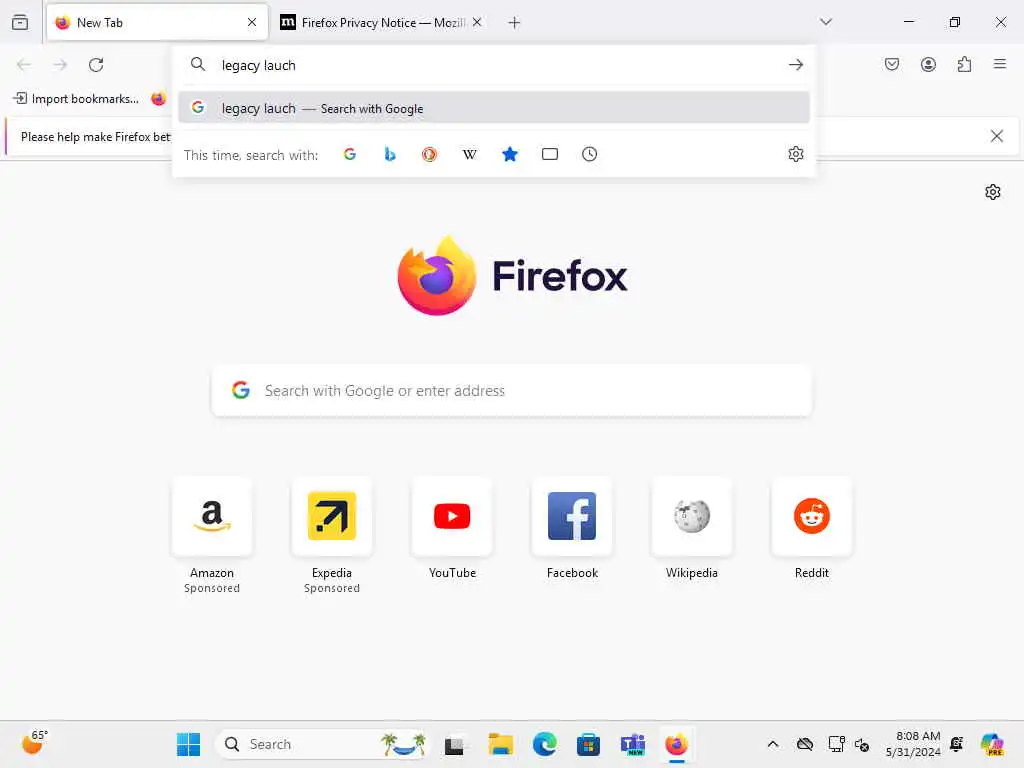Go back to the previous page

[x=24, y=65]
